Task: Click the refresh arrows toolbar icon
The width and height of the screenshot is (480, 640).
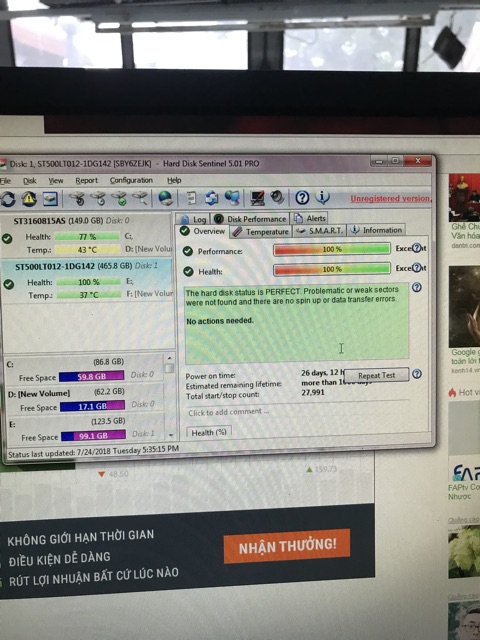Action: [x=7, y=199]
